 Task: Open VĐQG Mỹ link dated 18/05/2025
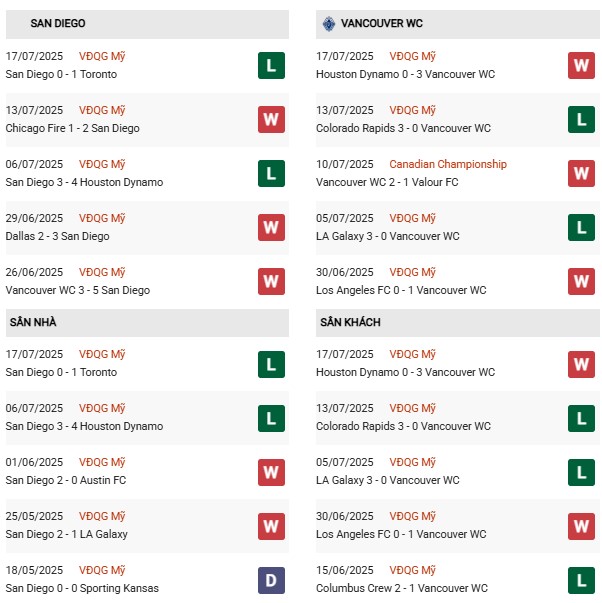pos(103,570)
